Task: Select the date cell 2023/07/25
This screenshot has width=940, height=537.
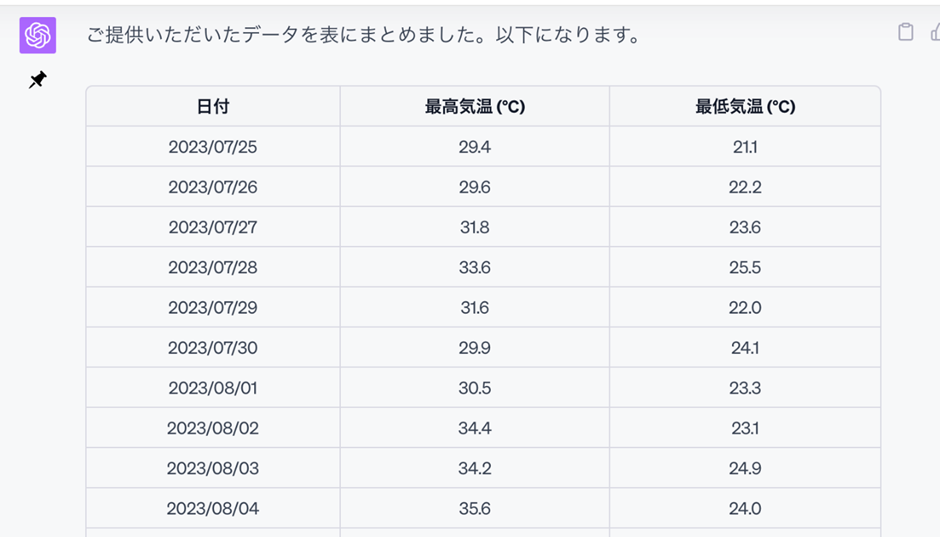Action: 213,147
